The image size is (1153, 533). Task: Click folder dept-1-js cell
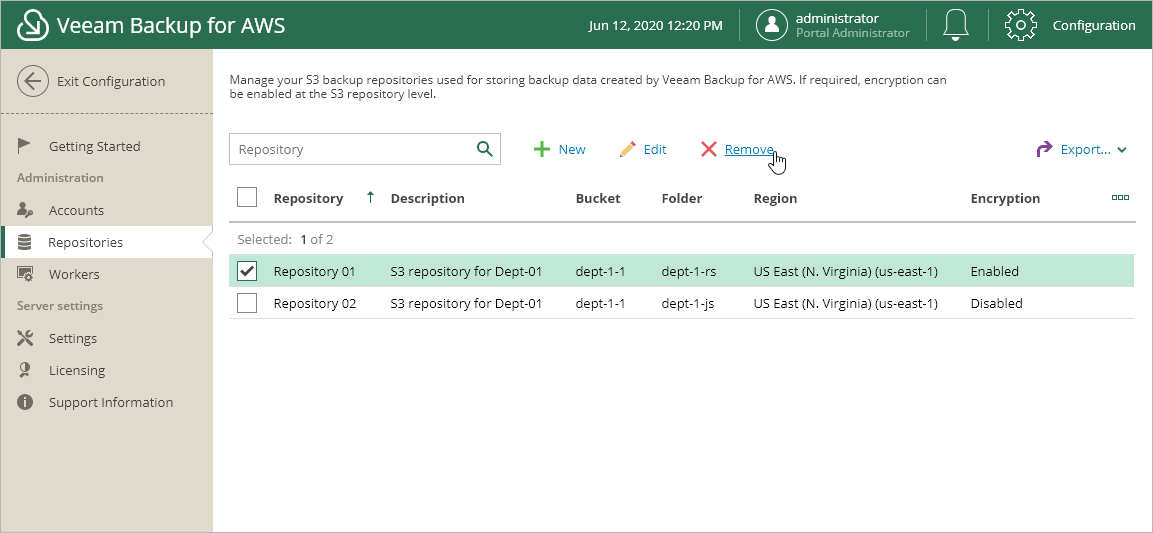688,303
